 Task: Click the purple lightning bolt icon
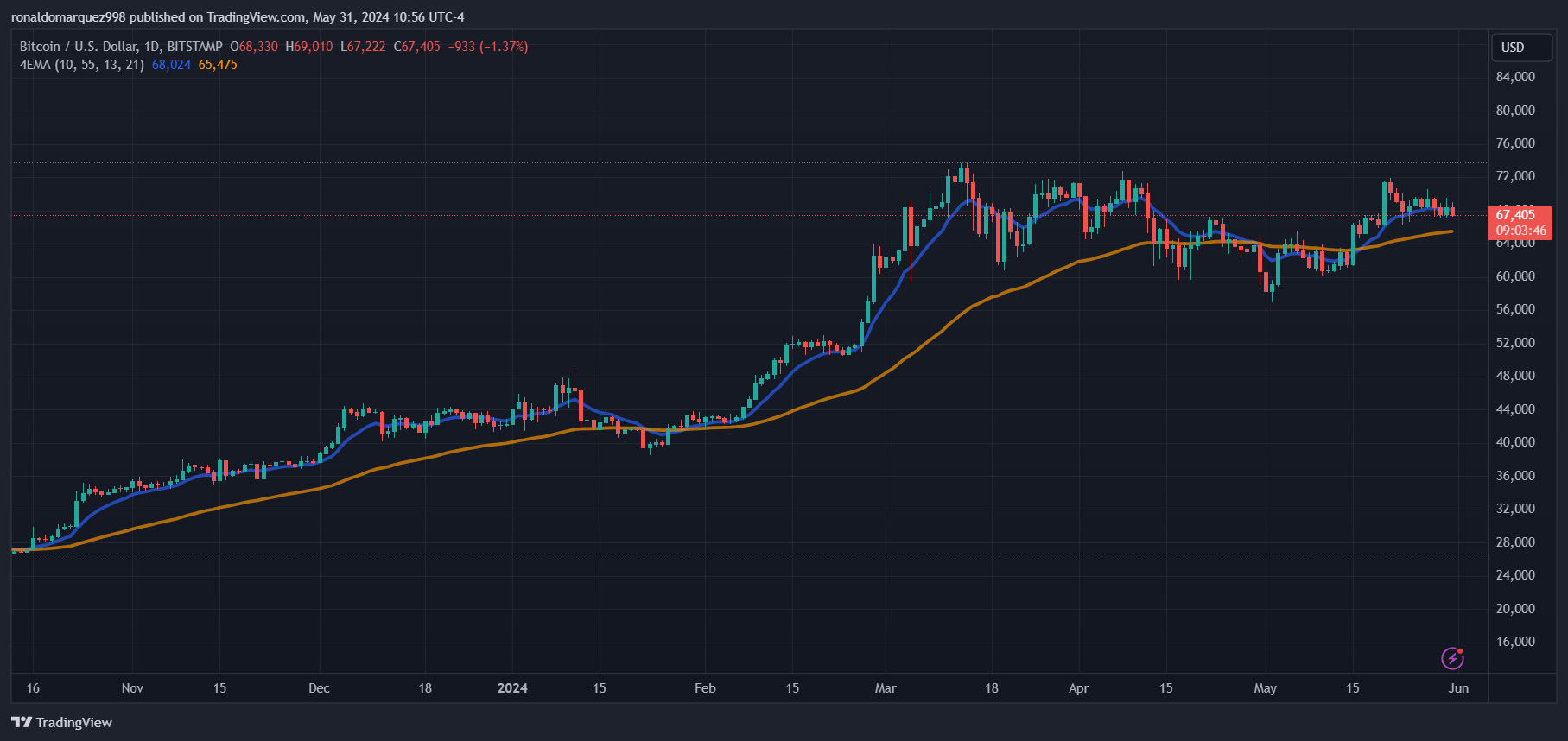click(x=1453, y=659)
